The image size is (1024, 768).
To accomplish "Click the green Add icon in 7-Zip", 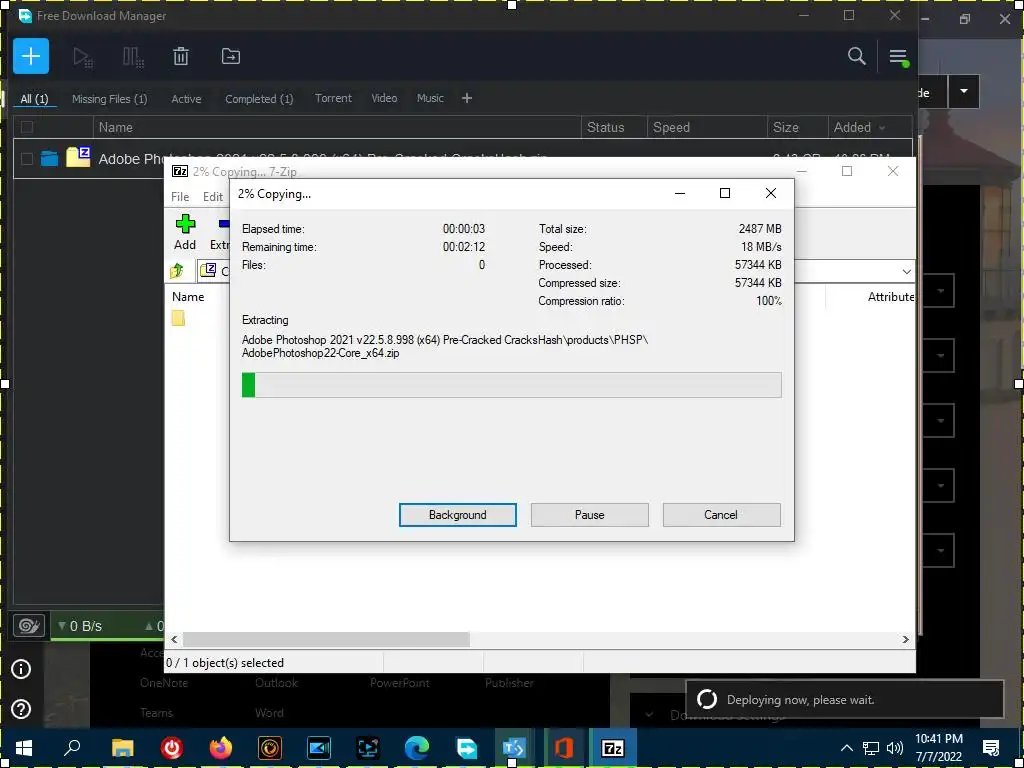I will click(185, 224).
